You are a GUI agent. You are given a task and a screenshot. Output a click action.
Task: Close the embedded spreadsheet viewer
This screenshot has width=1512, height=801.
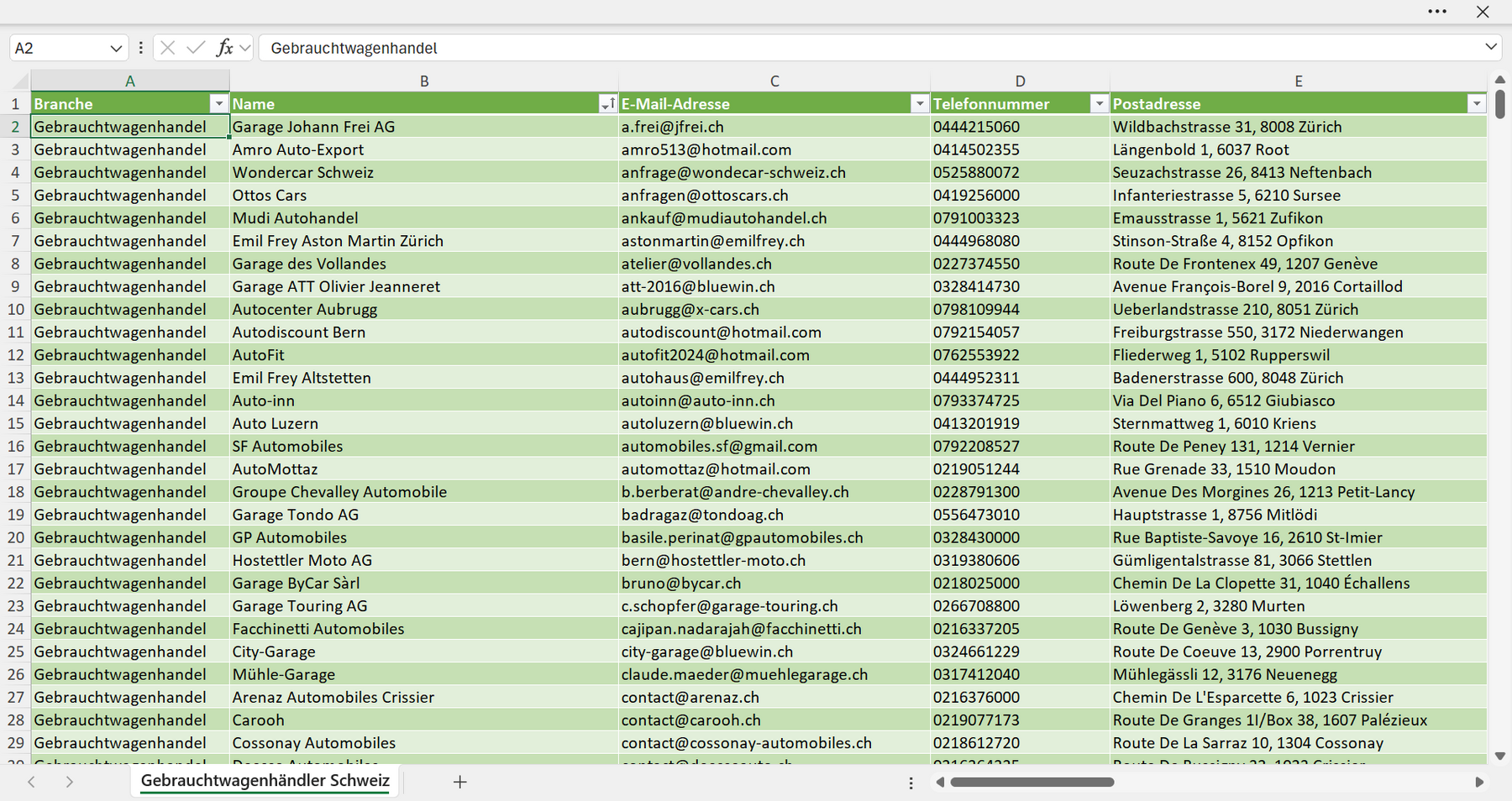pyautogui.click(x=1483, y=12)
